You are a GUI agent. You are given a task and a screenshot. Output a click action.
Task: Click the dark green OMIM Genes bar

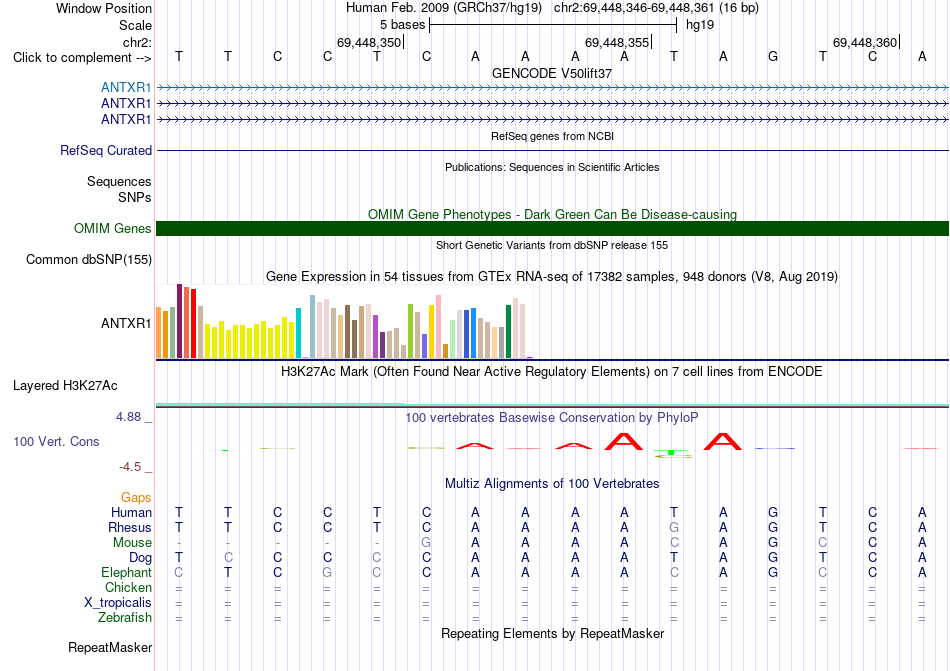coord(553,228)
